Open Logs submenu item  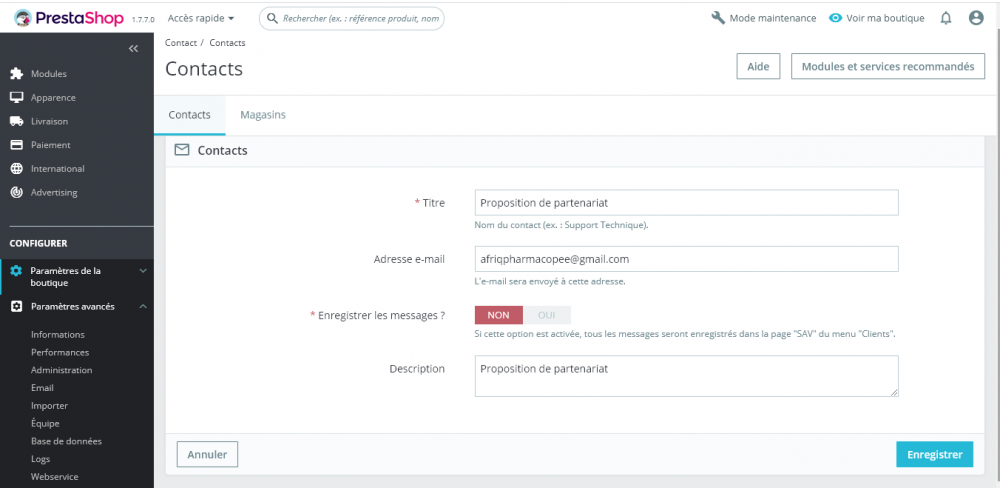click(x=40, y=459)
